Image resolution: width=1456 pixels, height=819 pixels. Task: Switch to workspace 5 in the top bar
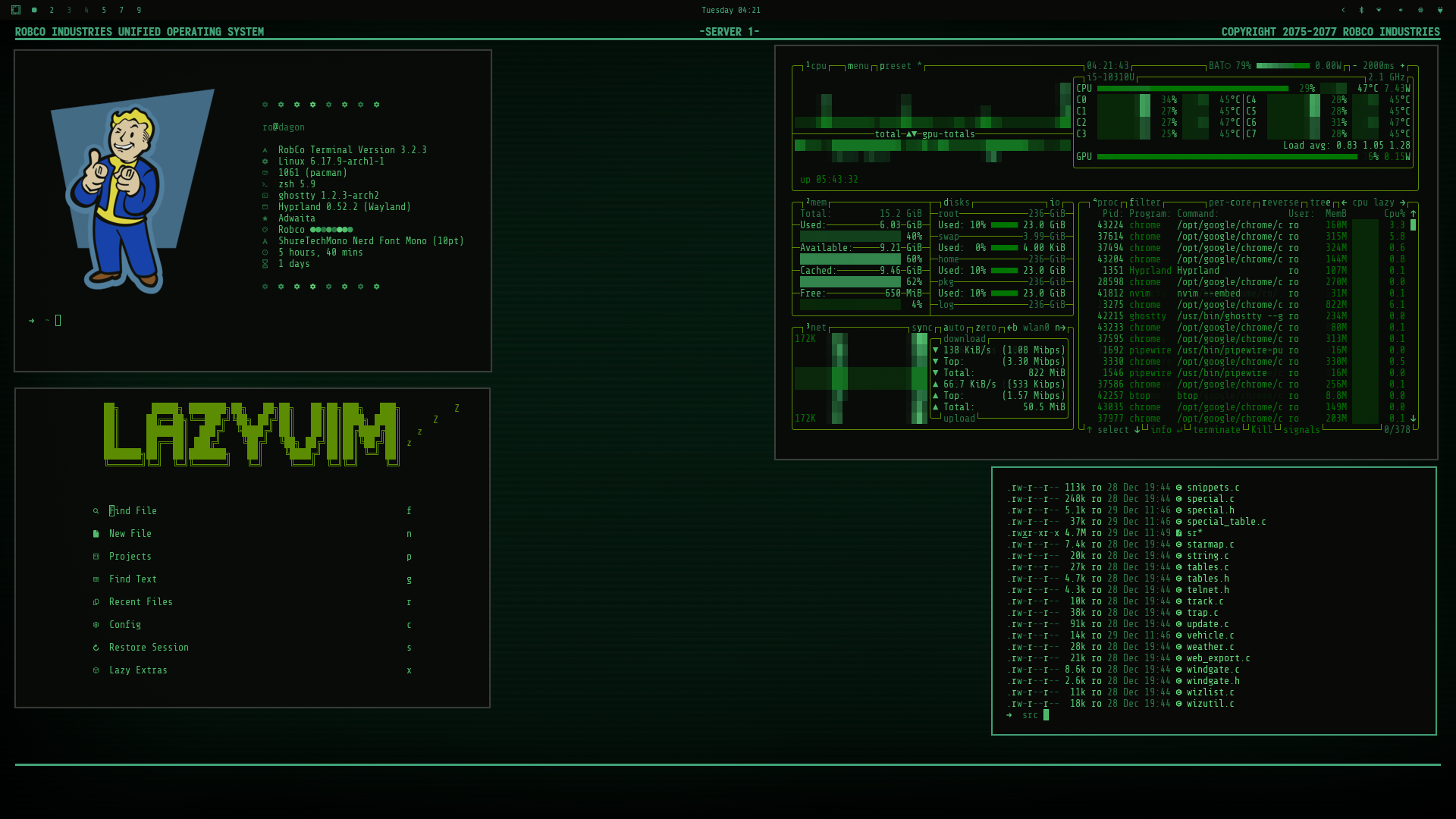tap(104, 10)
